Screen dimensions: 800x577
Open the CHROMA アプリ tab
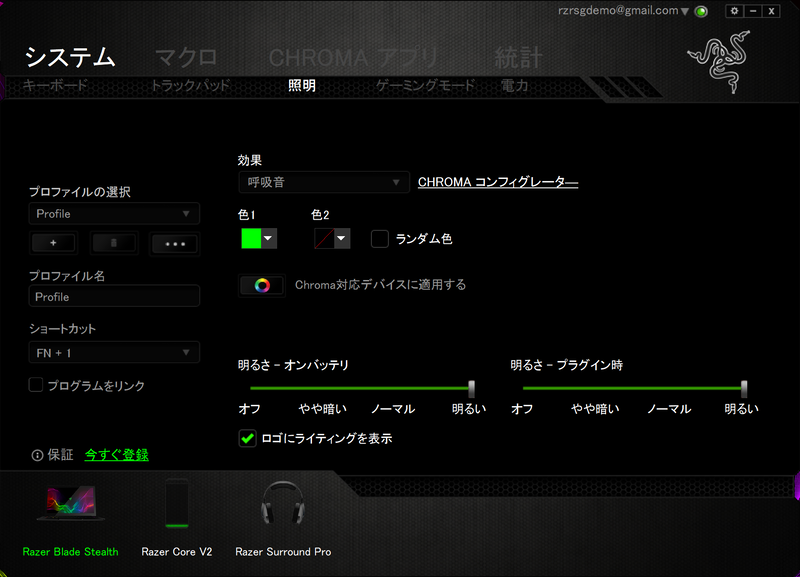354,57
